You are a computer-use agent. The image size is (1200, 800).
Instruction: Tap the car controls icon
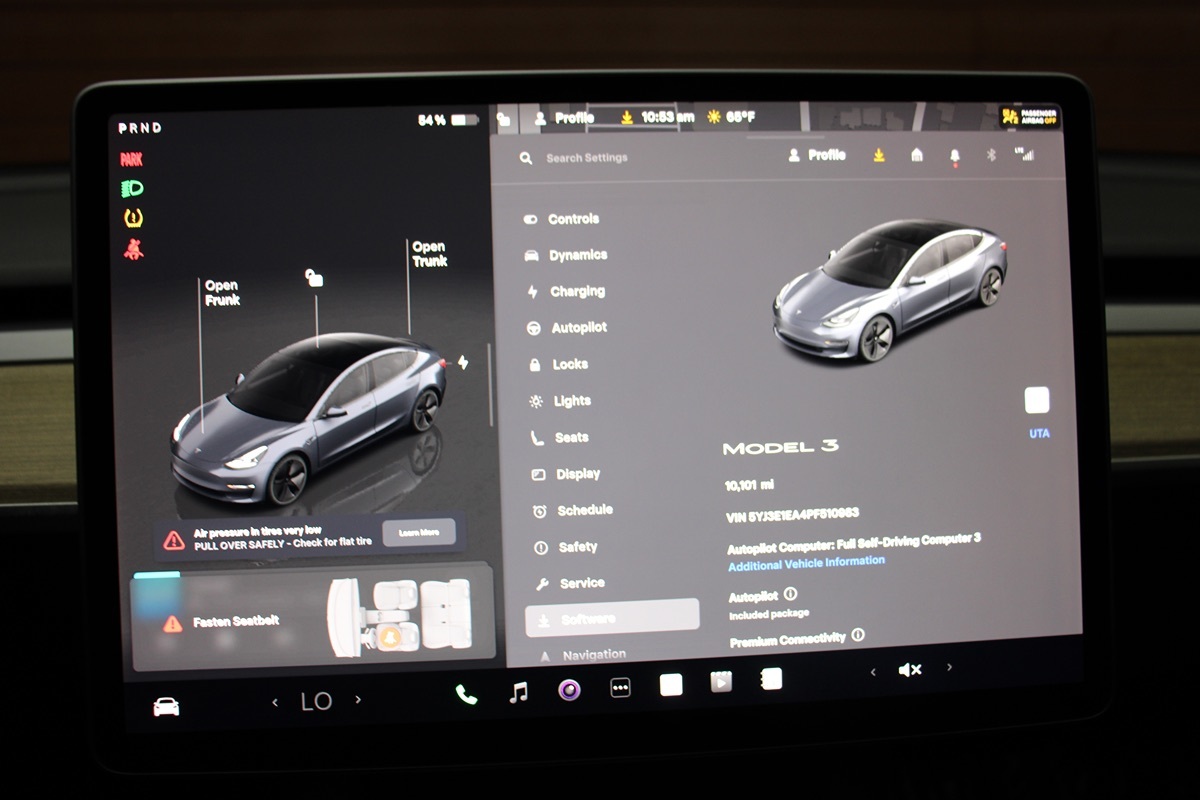click(166, 706)
